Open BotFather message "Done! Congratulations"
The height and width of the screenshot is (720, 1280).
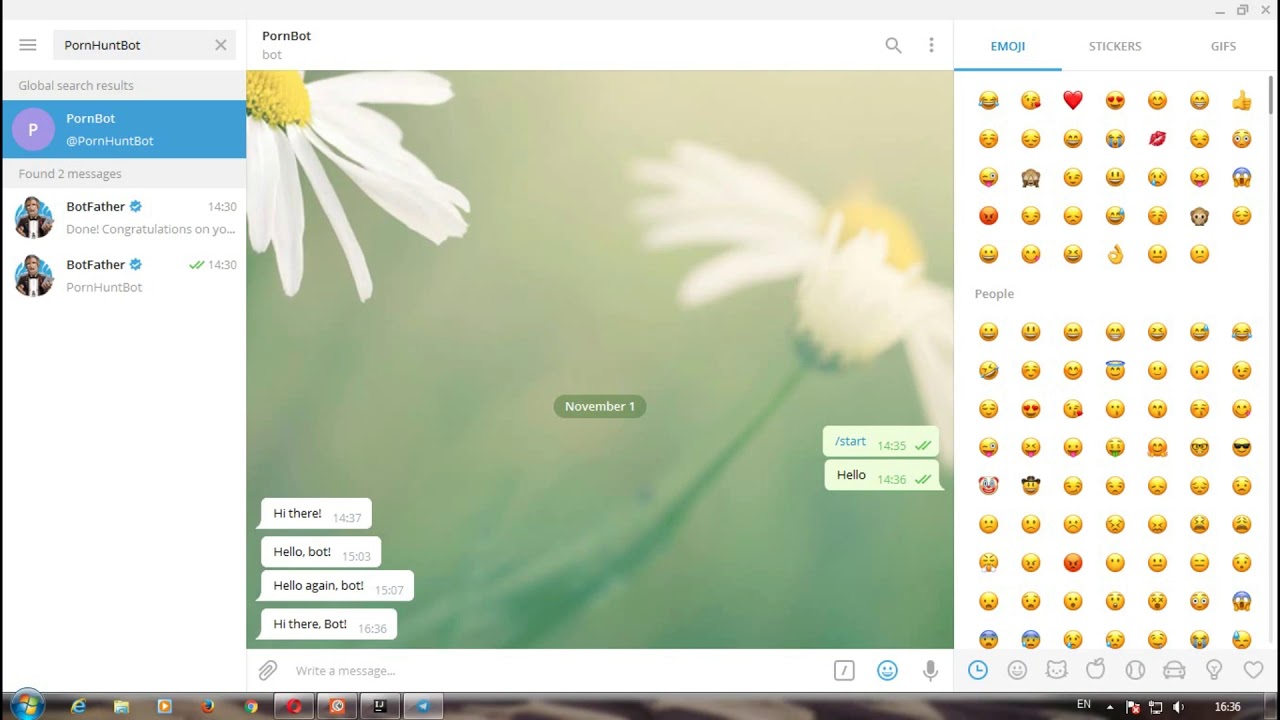coord(124,217)
